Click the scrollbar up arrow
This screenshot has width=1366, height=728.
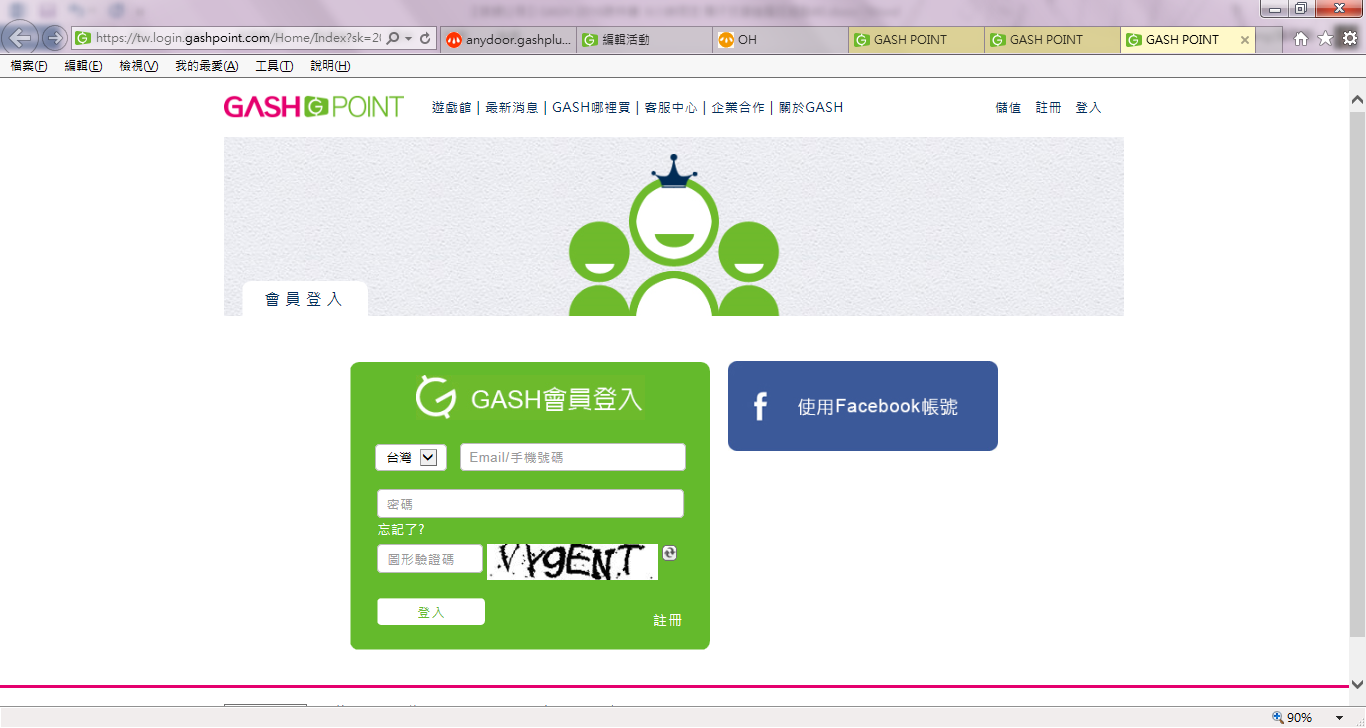coord(1357,100)
